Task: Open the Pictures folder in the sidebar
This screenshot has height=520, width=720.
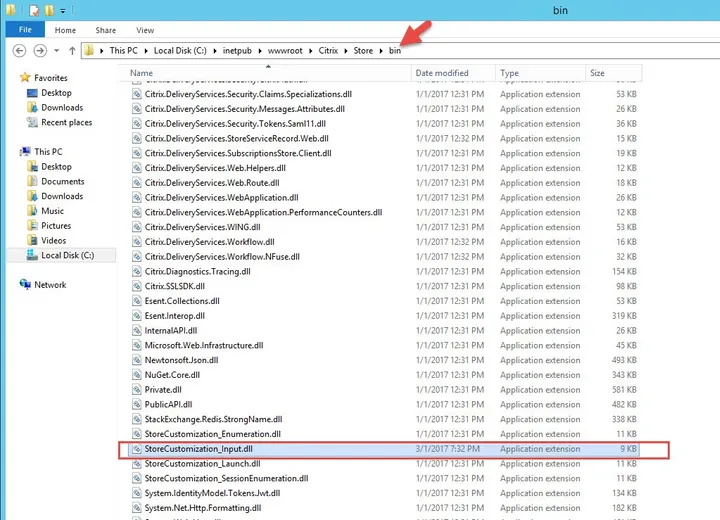Action: [56, 226]
